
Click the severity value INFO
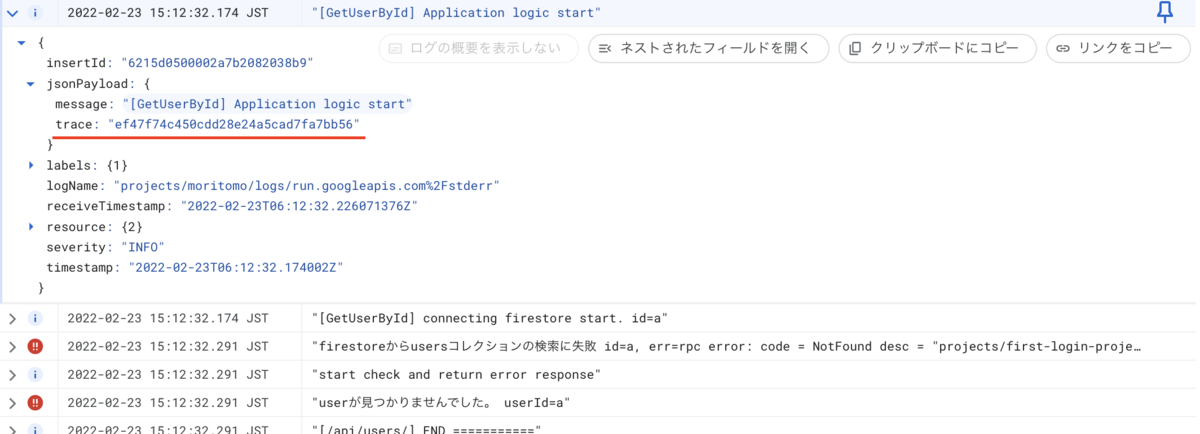click(143, 247)
